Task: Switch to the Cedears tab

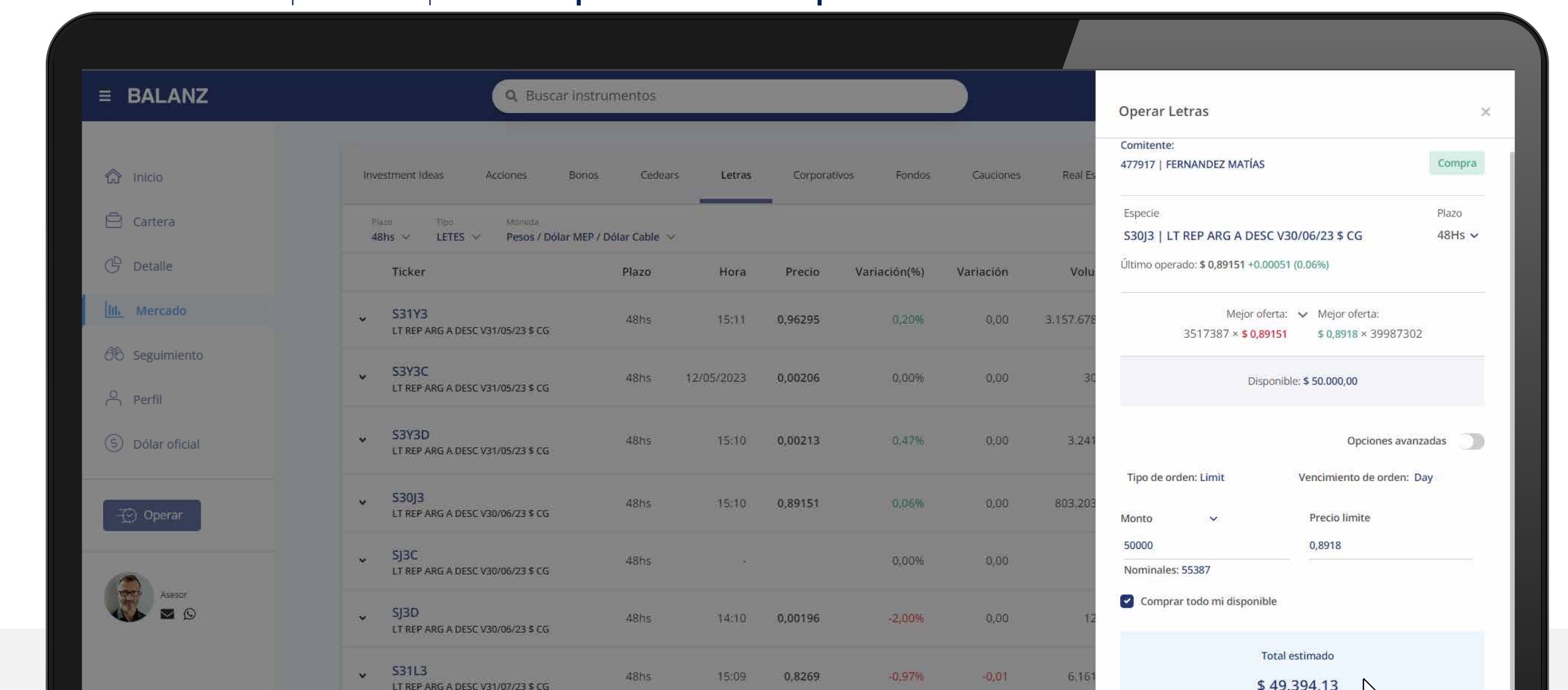Action: [659, 175]
